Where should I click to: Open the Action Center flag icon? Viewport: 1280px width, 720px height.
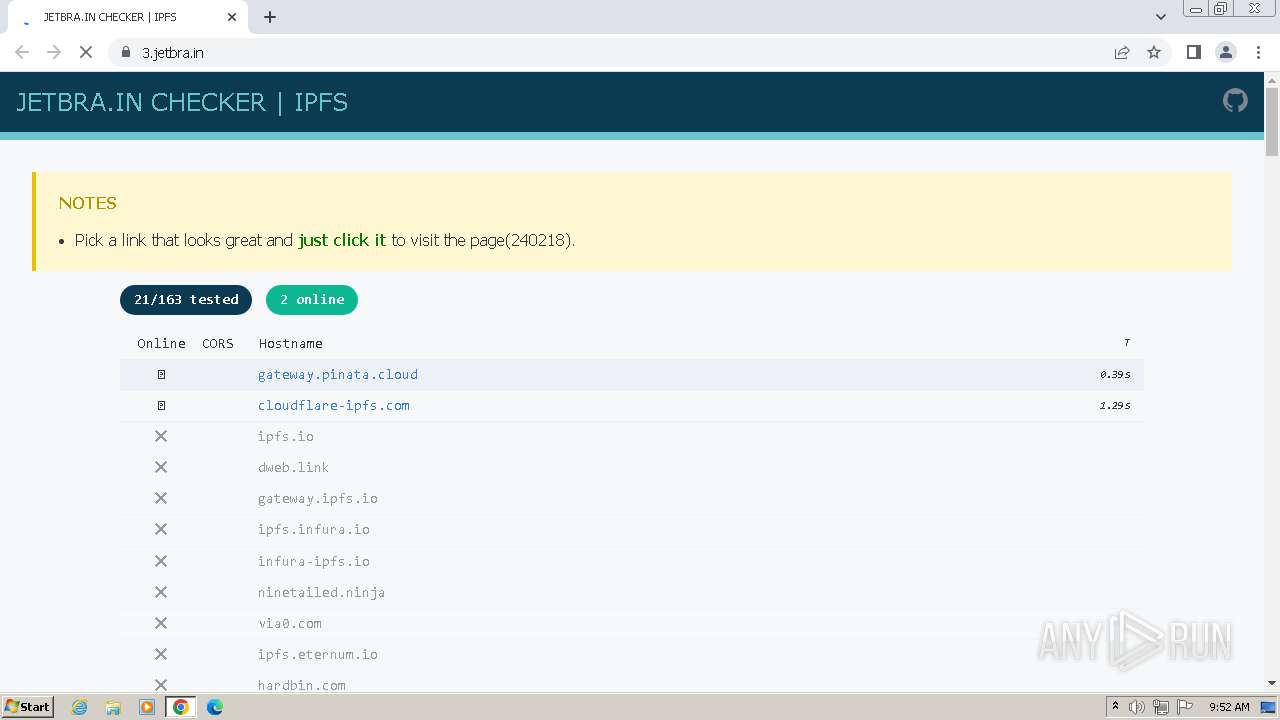(x=1185, y=707)
